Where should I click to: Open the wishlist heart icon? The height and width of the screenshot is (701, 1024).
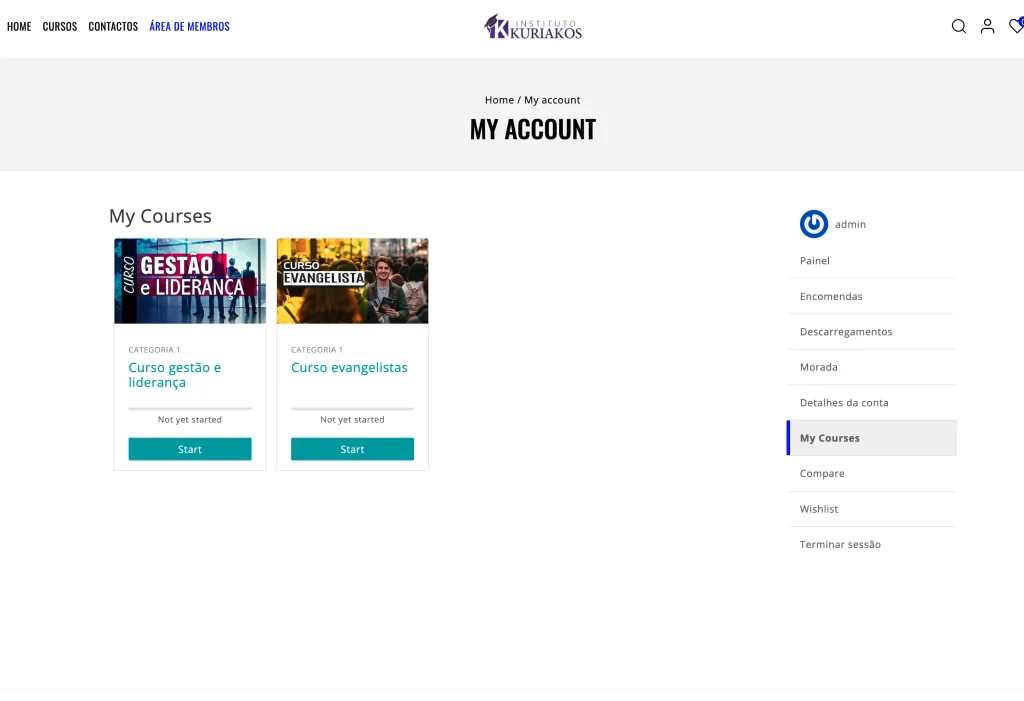(1016, 25)
